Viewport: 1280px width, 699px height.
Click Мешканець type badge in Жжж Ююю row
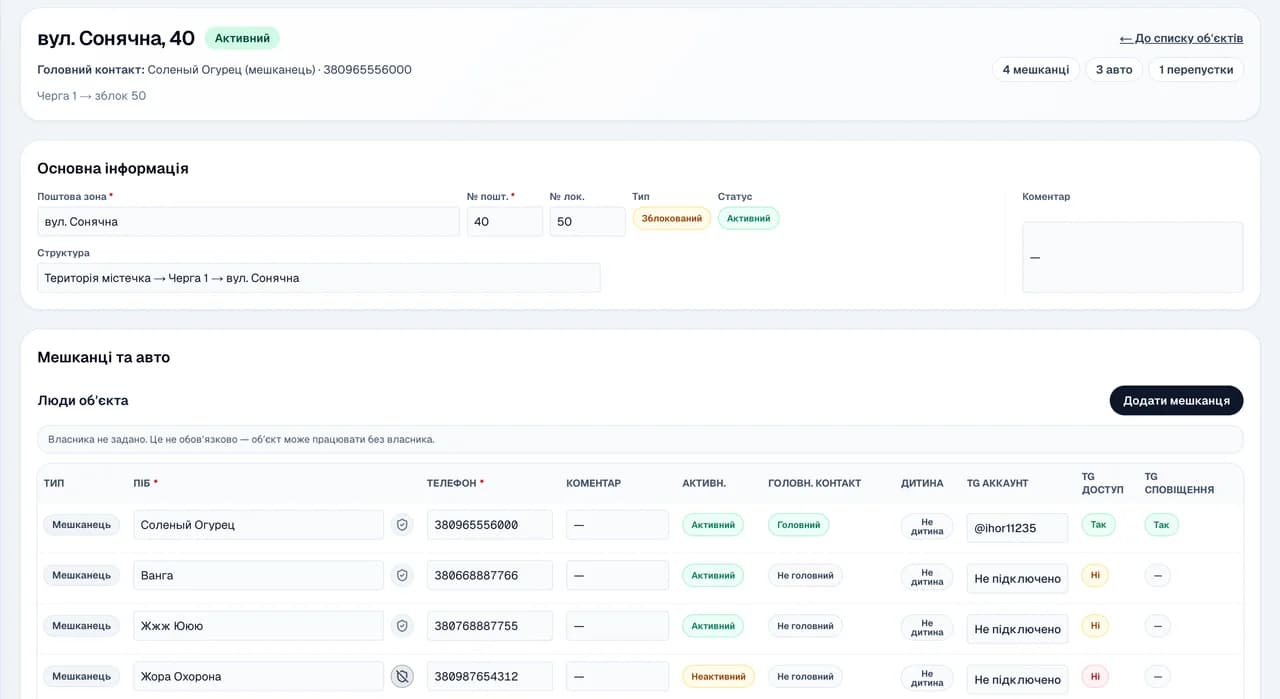pos(81,626)
